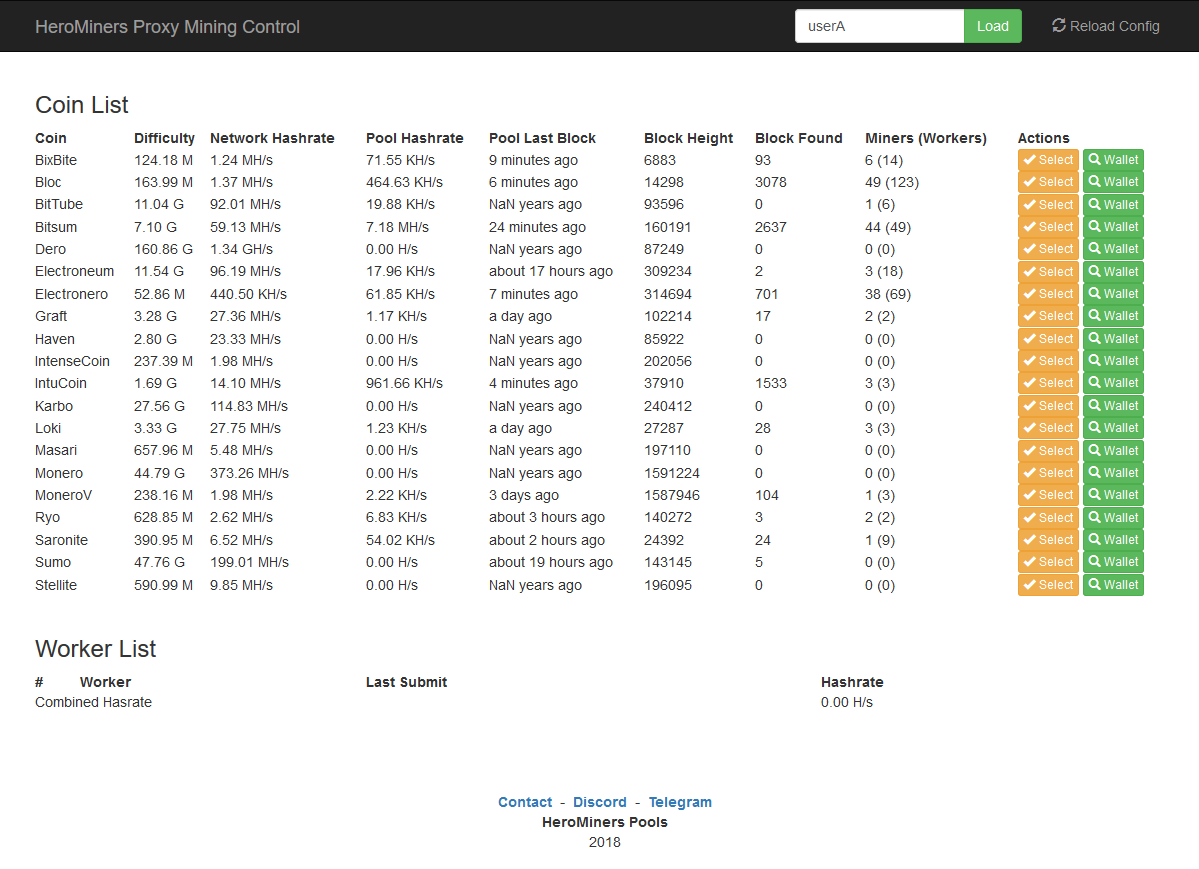
Task: Select the Electronero coin
Action: (1048, 294)
